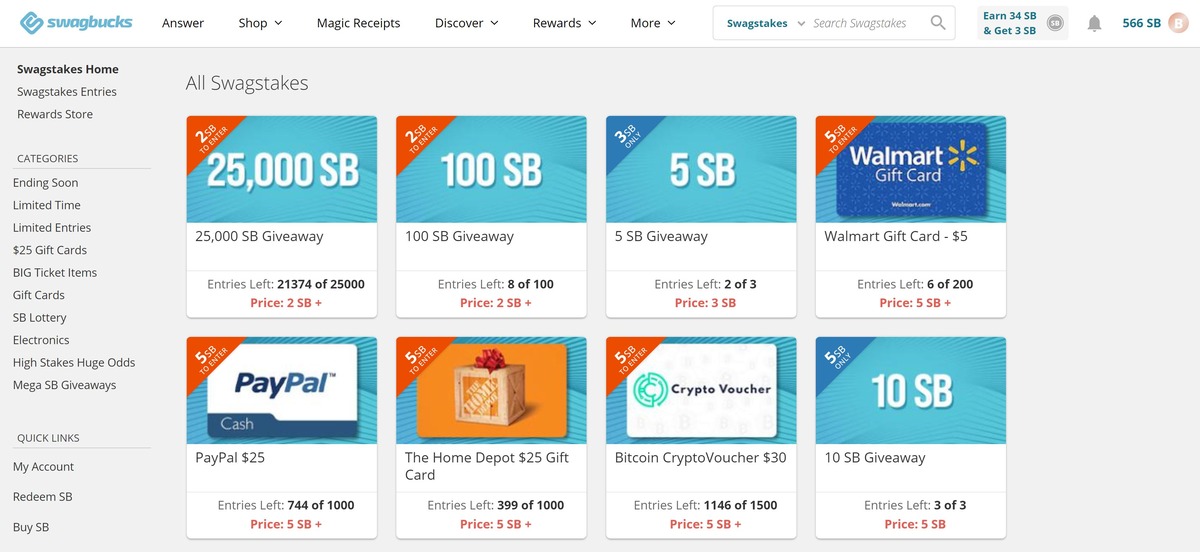Click the search magnifying glass icon
The width and height of the screenshot is (1200, 552).
coord(937,23)
